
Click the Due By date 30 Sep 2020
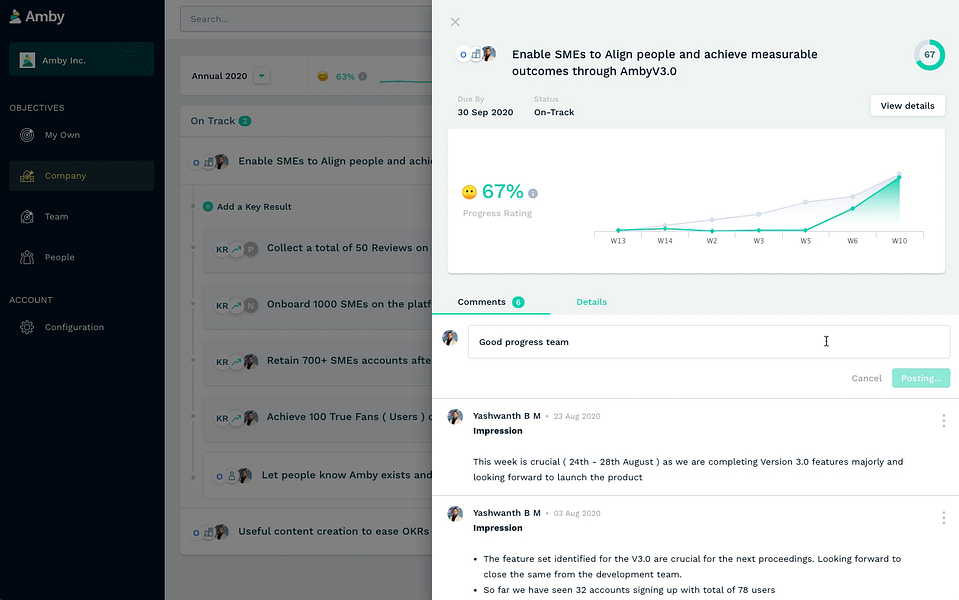[x=485, y=113]
